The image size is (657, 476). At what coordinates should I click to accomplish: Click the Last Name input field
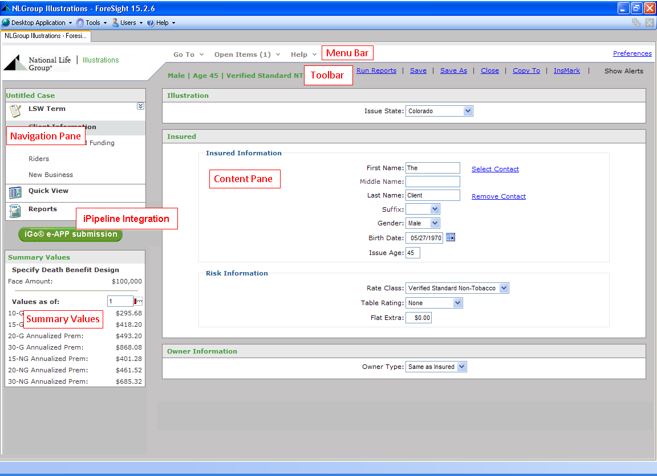tap(432, 195)
